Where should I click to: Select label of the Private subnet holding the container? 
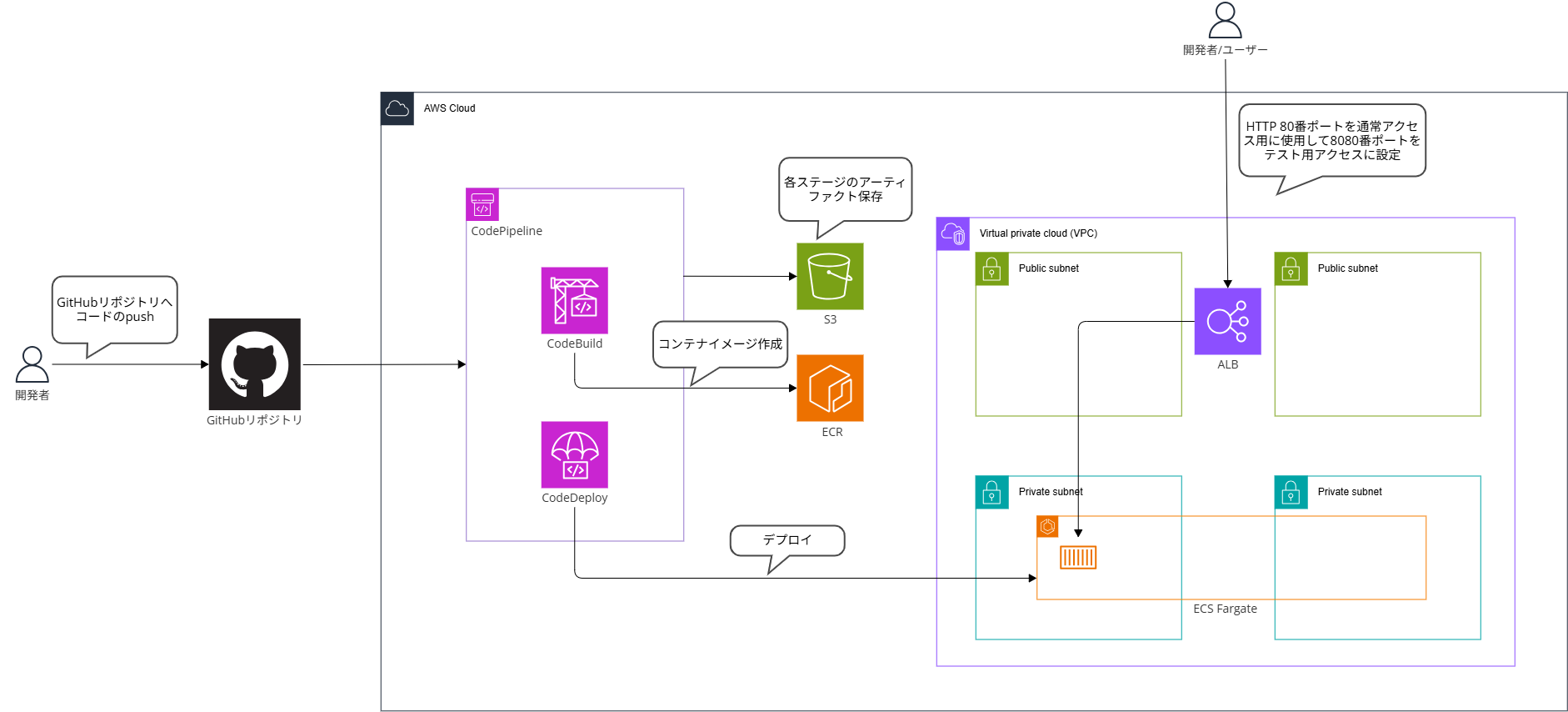tap(1051, 492)
